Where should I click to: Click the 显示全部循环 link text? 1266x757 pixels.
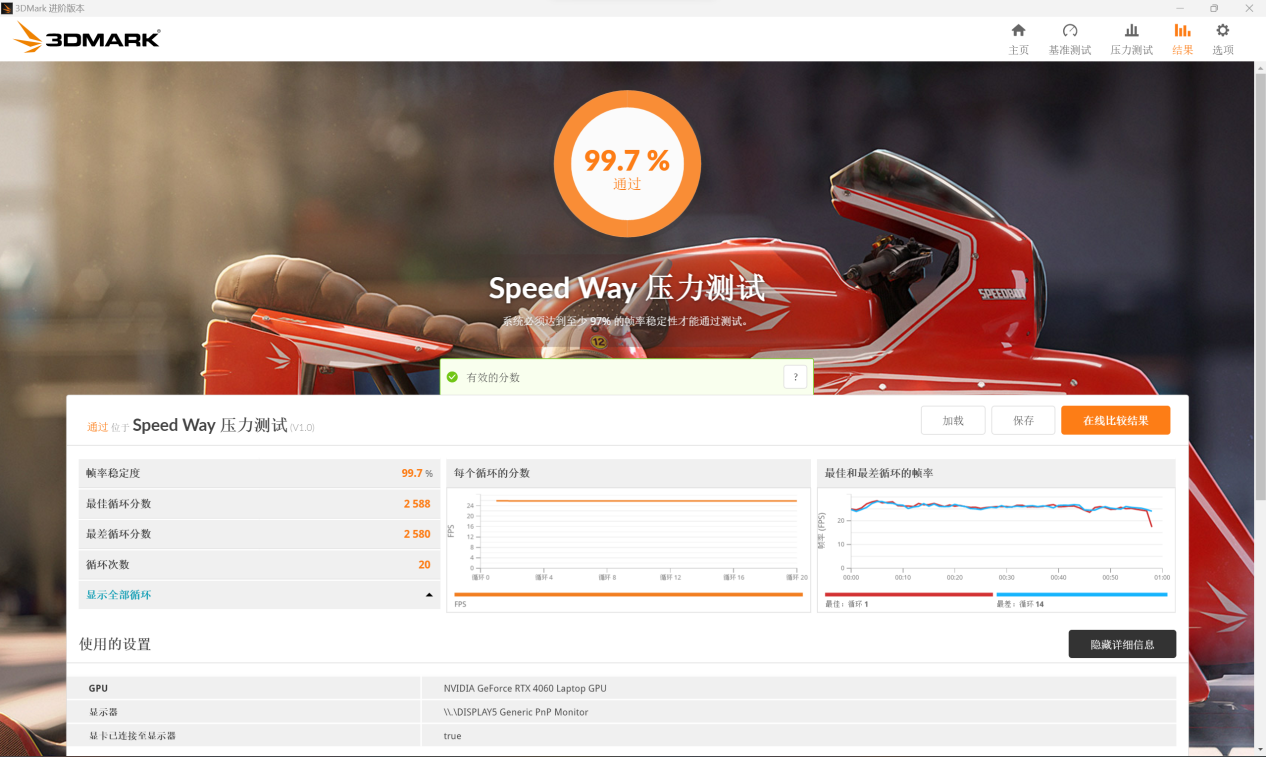[119, 595]
